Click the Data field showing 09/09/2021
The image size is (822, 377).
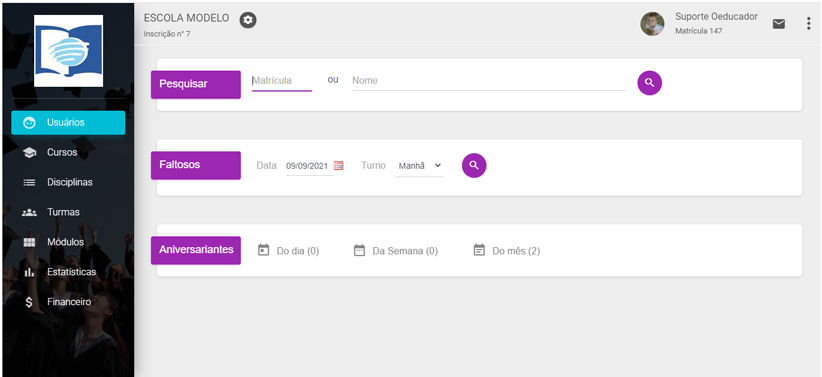[309, 166]
